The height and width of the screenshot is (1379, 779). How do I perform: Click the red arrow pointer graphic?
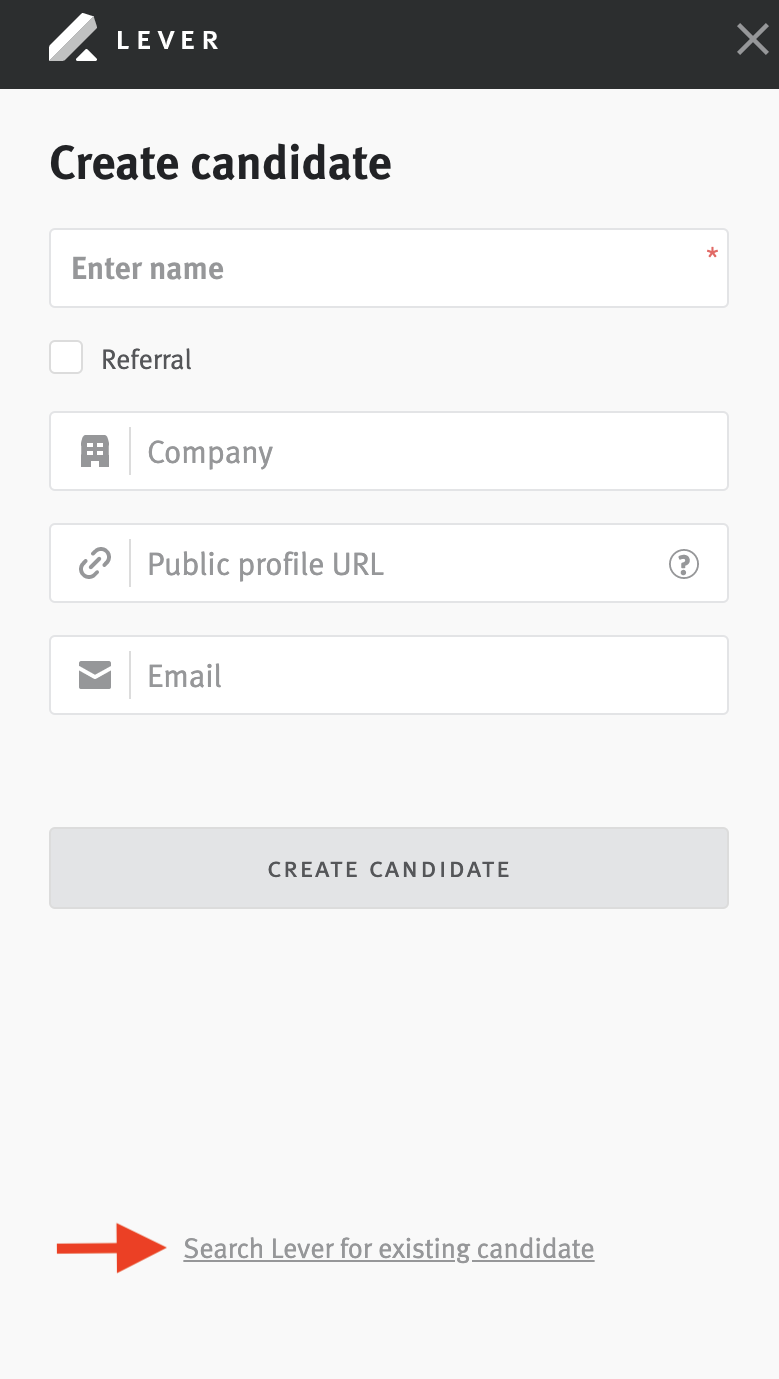tap(110, 1248)
